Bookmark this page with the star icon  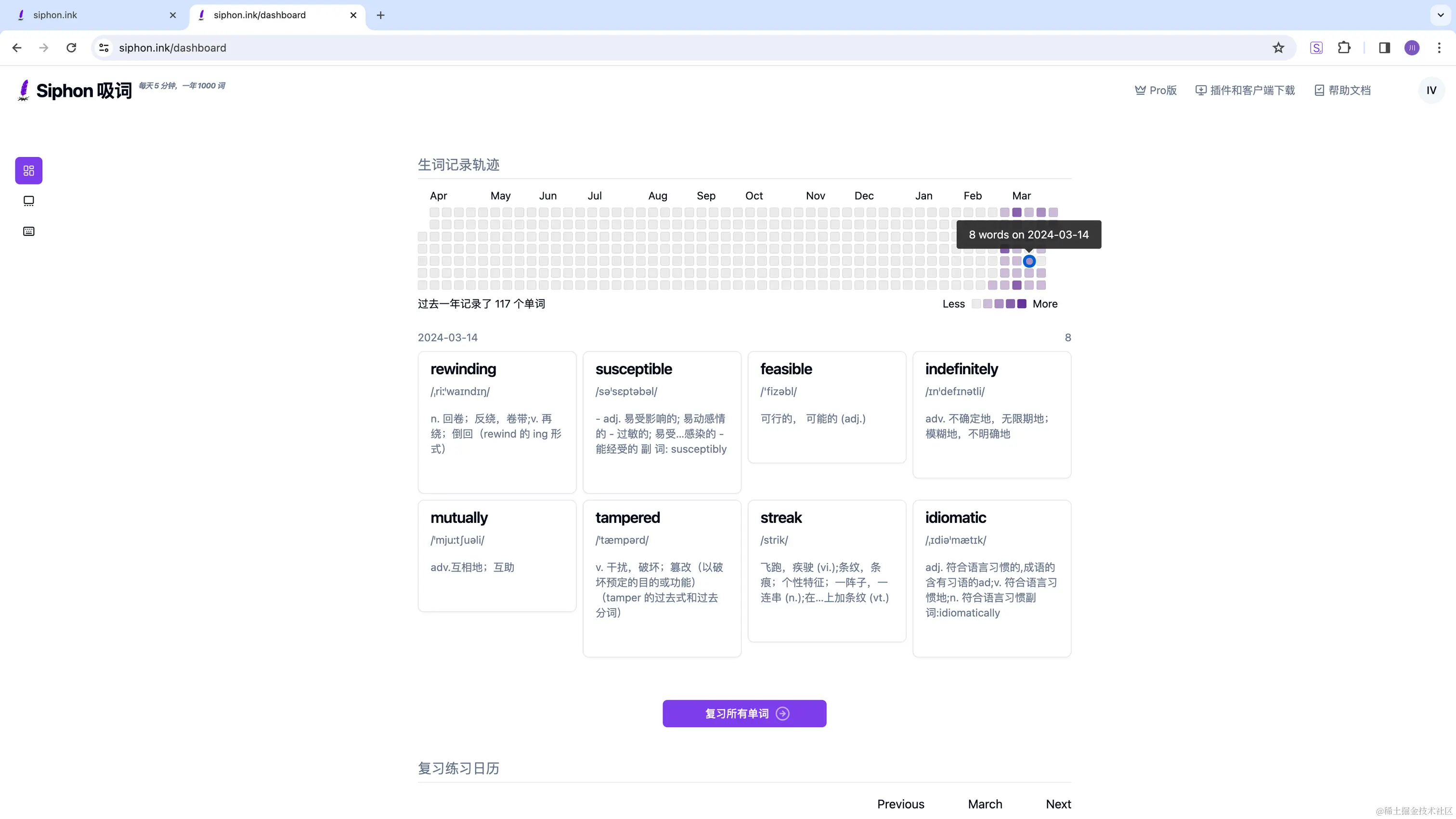(1278, 48)
